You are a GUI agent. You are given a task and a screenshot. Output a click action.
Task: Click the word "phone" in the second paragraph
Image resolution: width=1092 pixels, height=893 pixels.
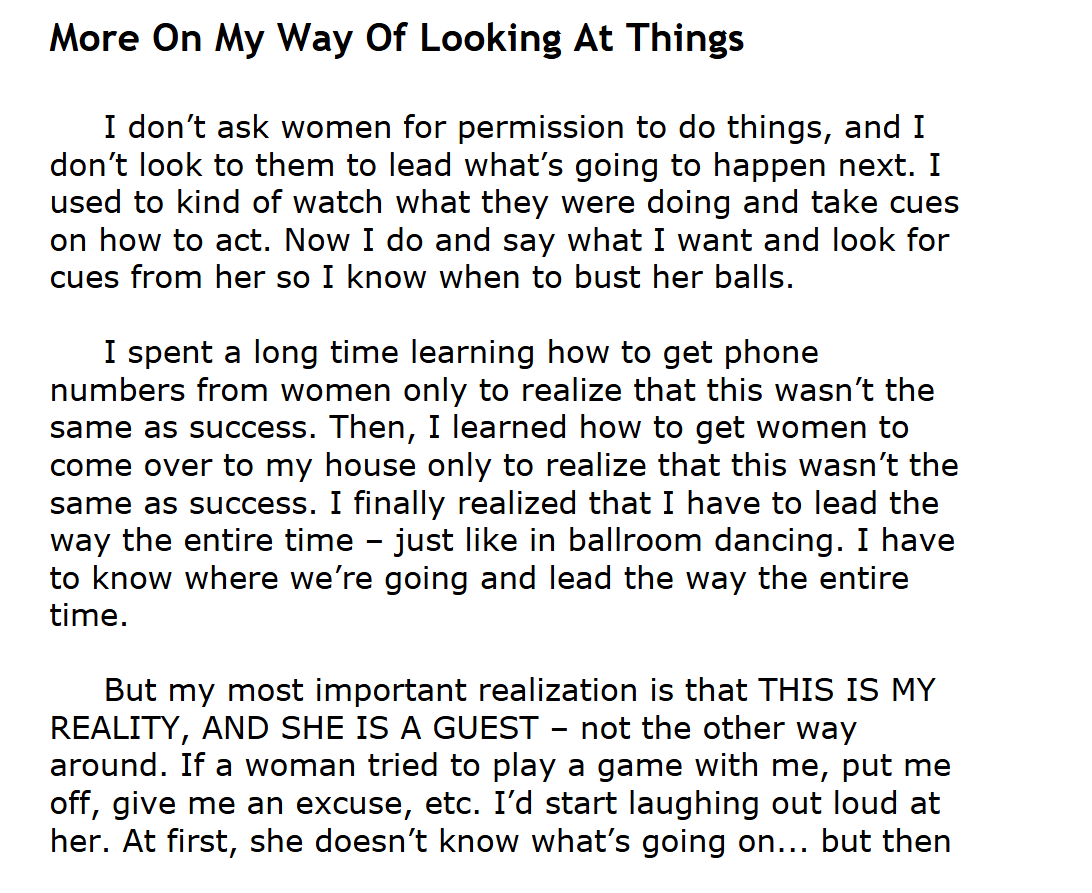pos(770,353)
